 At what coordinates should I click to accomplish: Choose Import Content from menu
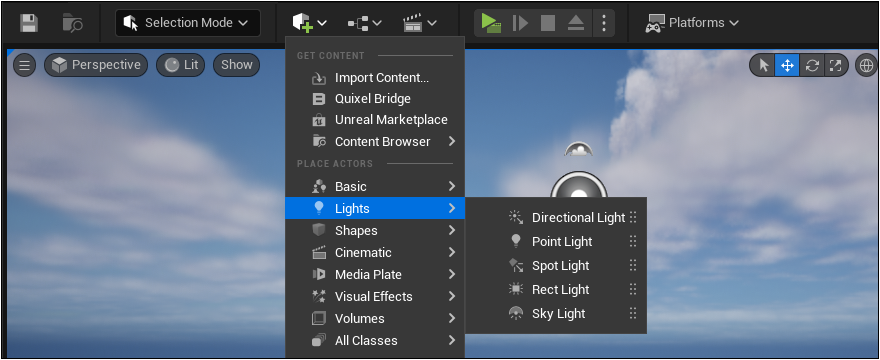[x=375, y=78]
